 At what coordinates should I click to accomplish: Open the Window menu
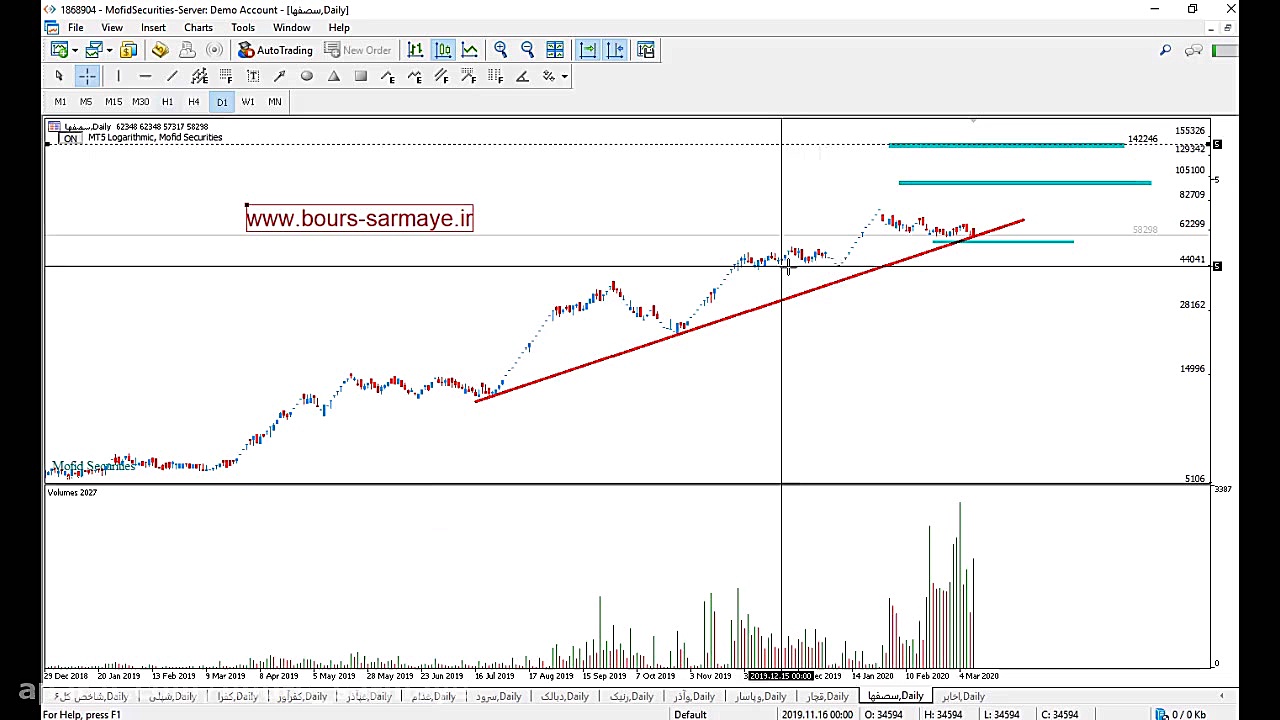[292, 27]
